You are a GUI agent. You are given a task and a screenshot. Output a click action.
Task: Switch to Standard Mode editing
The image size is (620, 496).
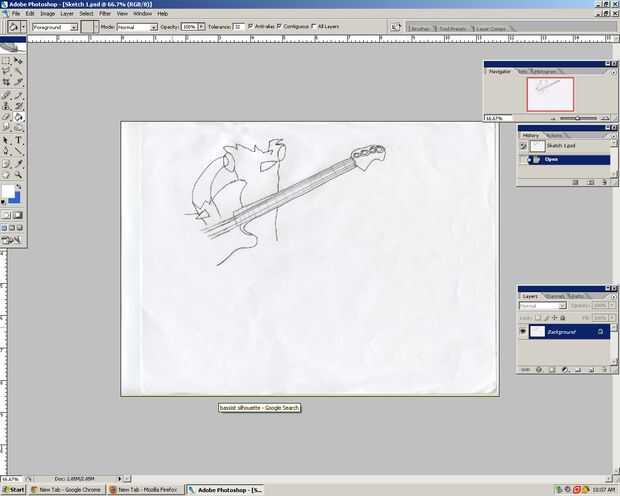pos(6,215)
